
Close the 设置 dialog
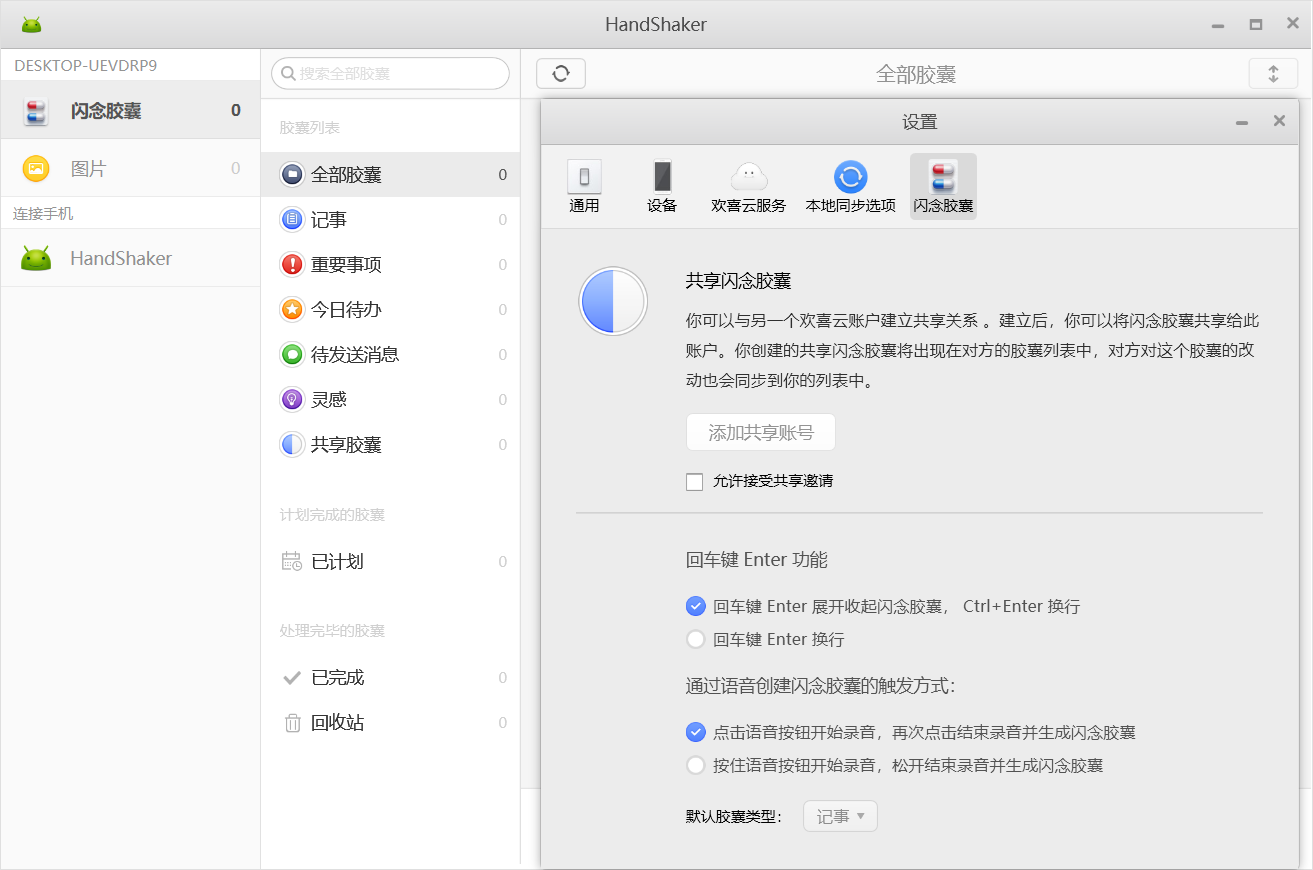(1279, 121)
